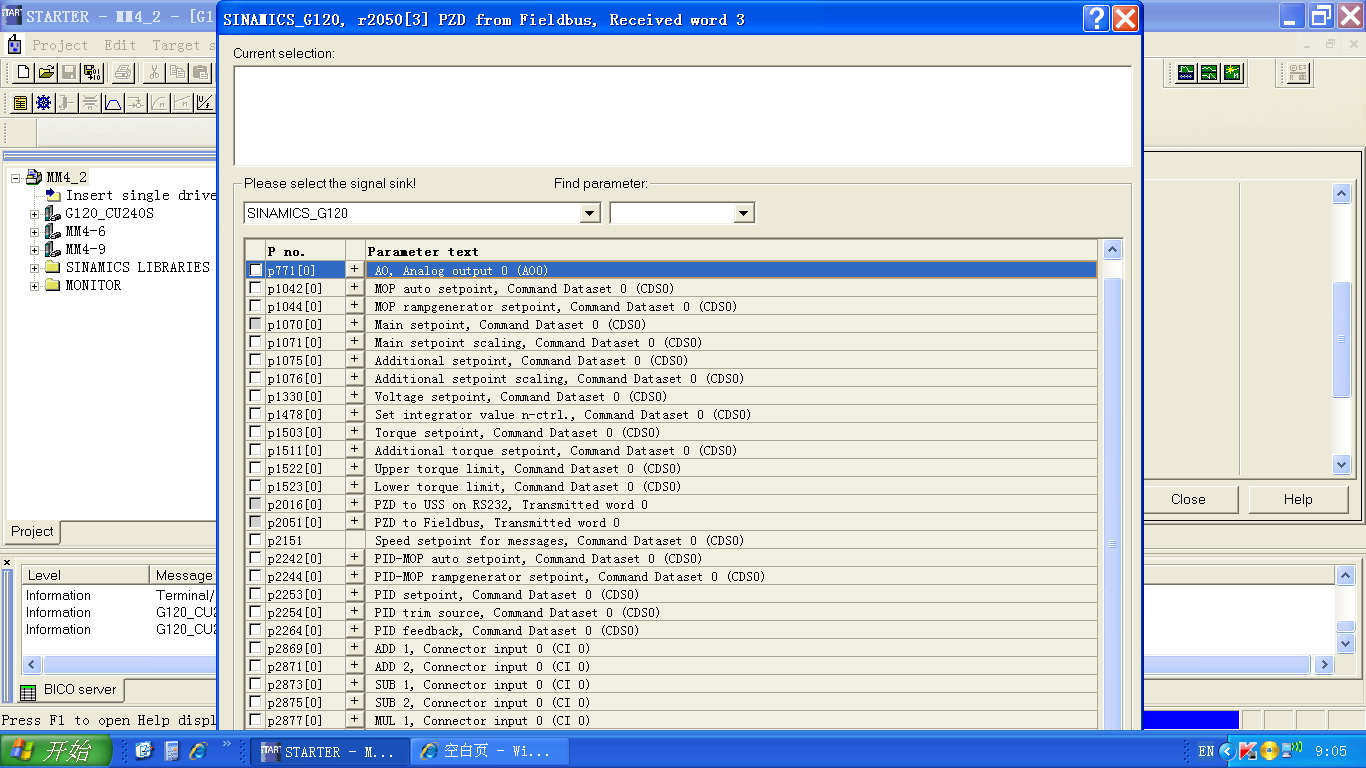Expand the MONITOR tree node

34,286
